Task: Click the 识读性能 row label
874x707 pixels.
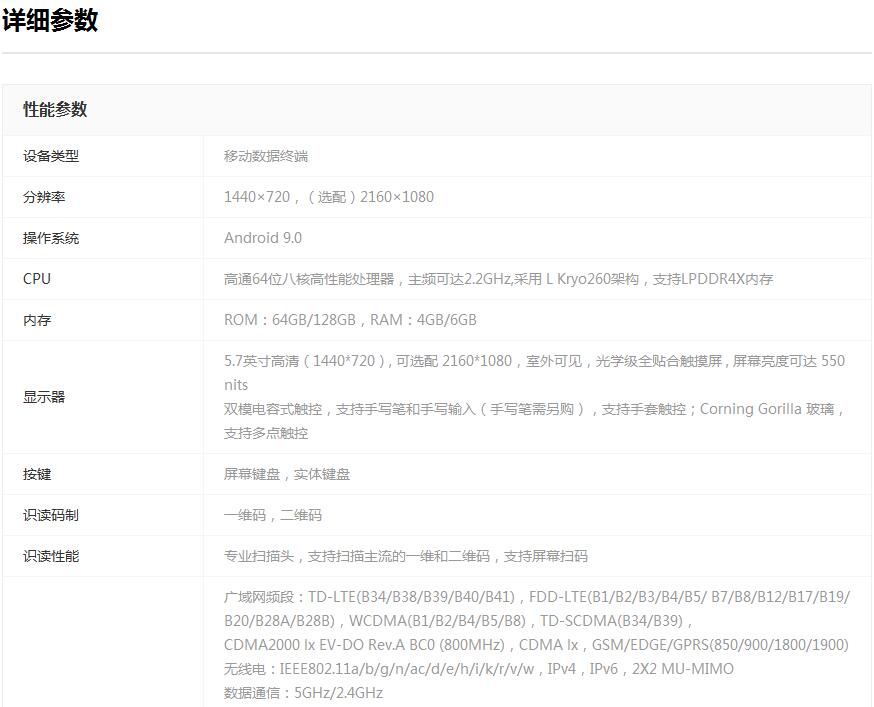Action: click(51, 556)
